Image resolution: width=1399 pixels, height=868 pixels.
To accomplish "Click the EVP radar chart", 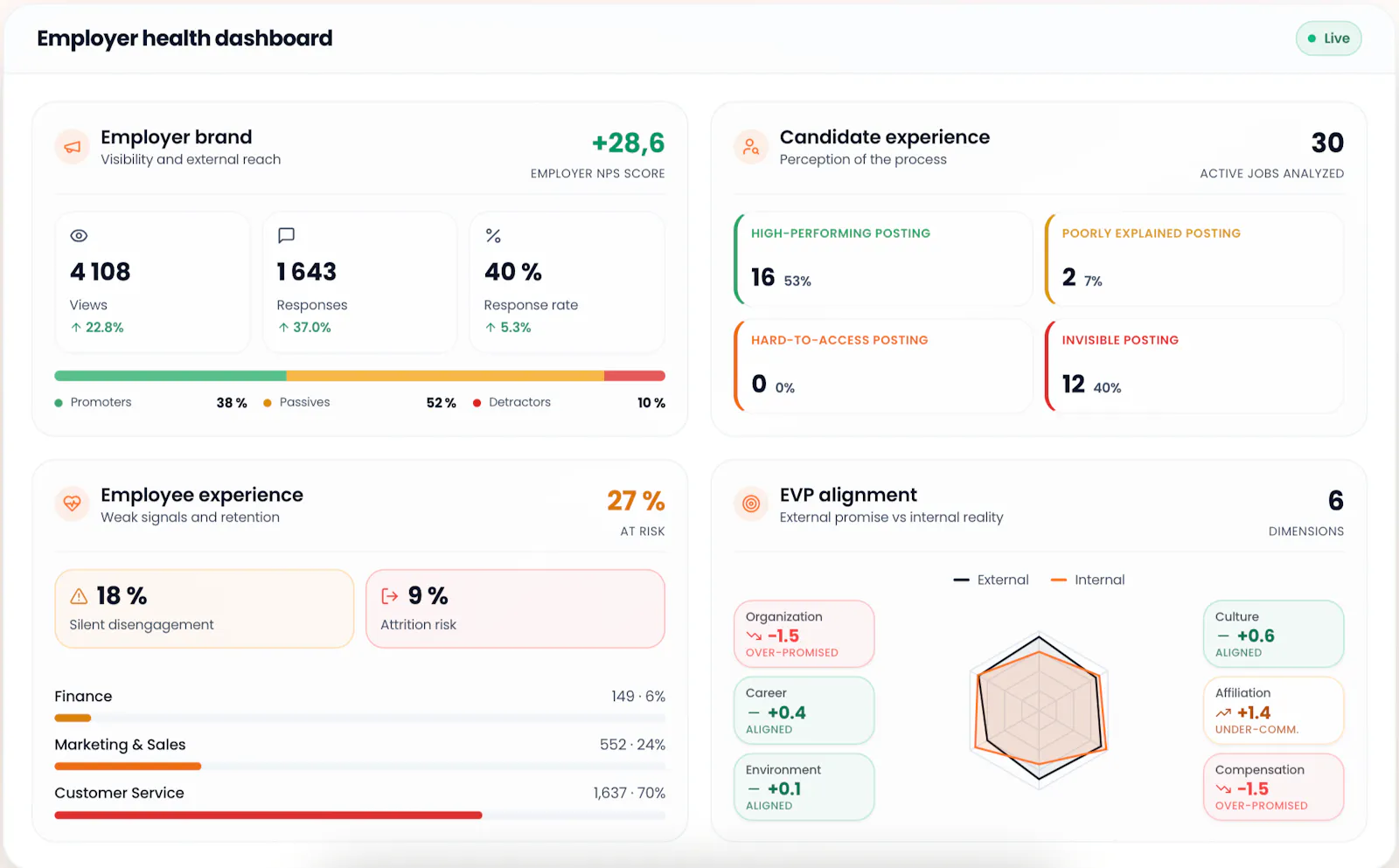I will pos(1040,709).
